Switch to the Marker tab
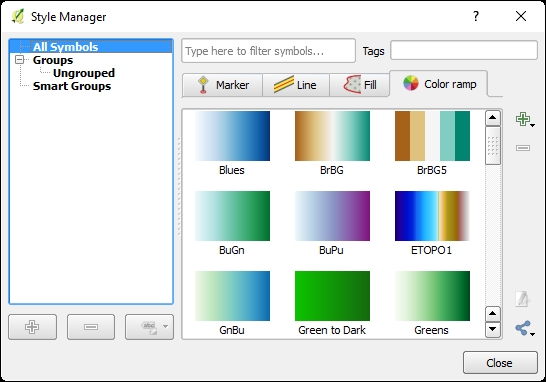This screenshot has width=546, height=382. pos(222,85)
